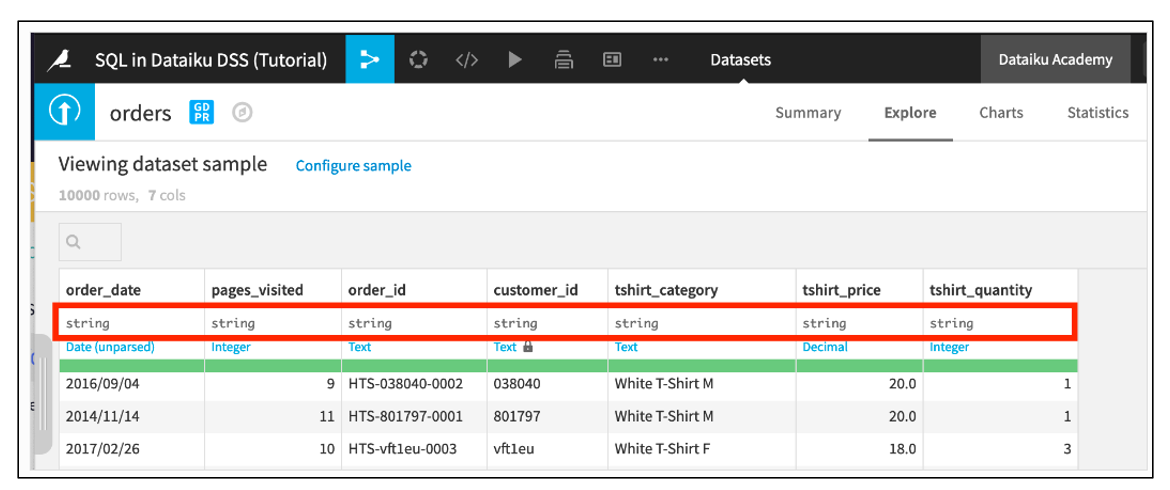This screenshot has height=490, width=1170.
Task: Open the pages_visited column header
Action: (257, 290)
